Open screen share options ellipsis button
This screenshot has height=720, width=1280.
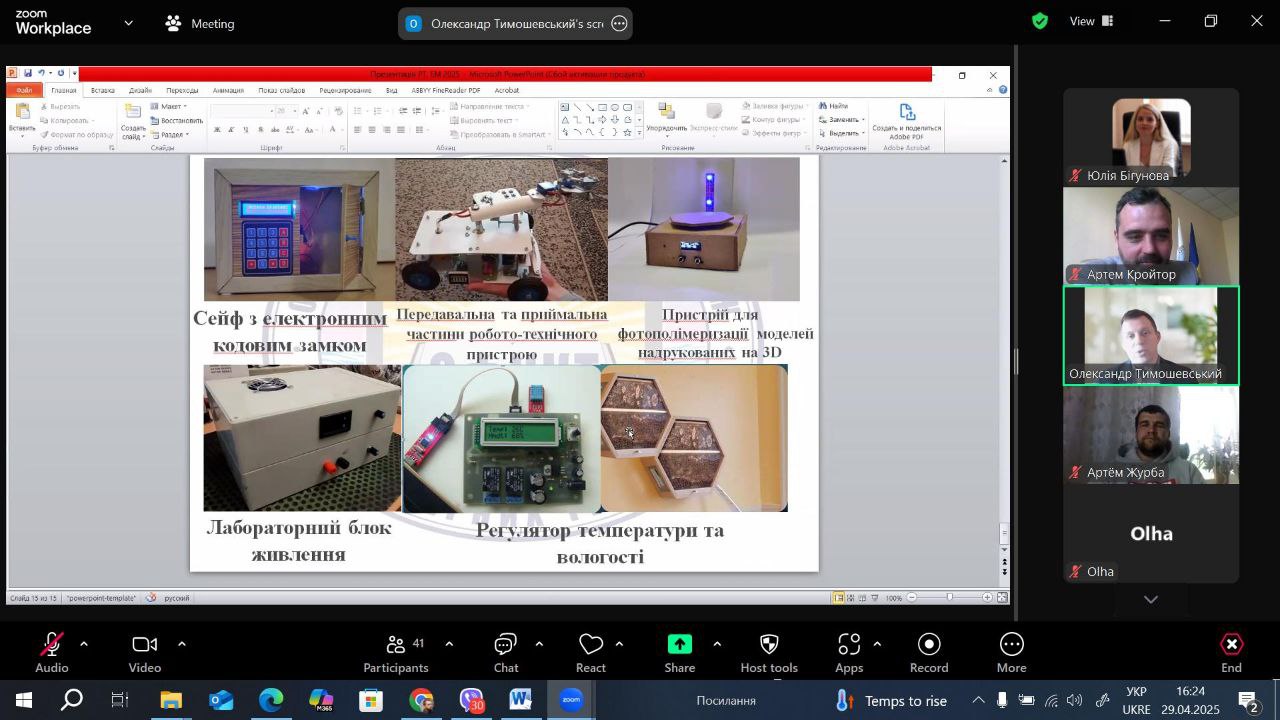click(619, 24)
